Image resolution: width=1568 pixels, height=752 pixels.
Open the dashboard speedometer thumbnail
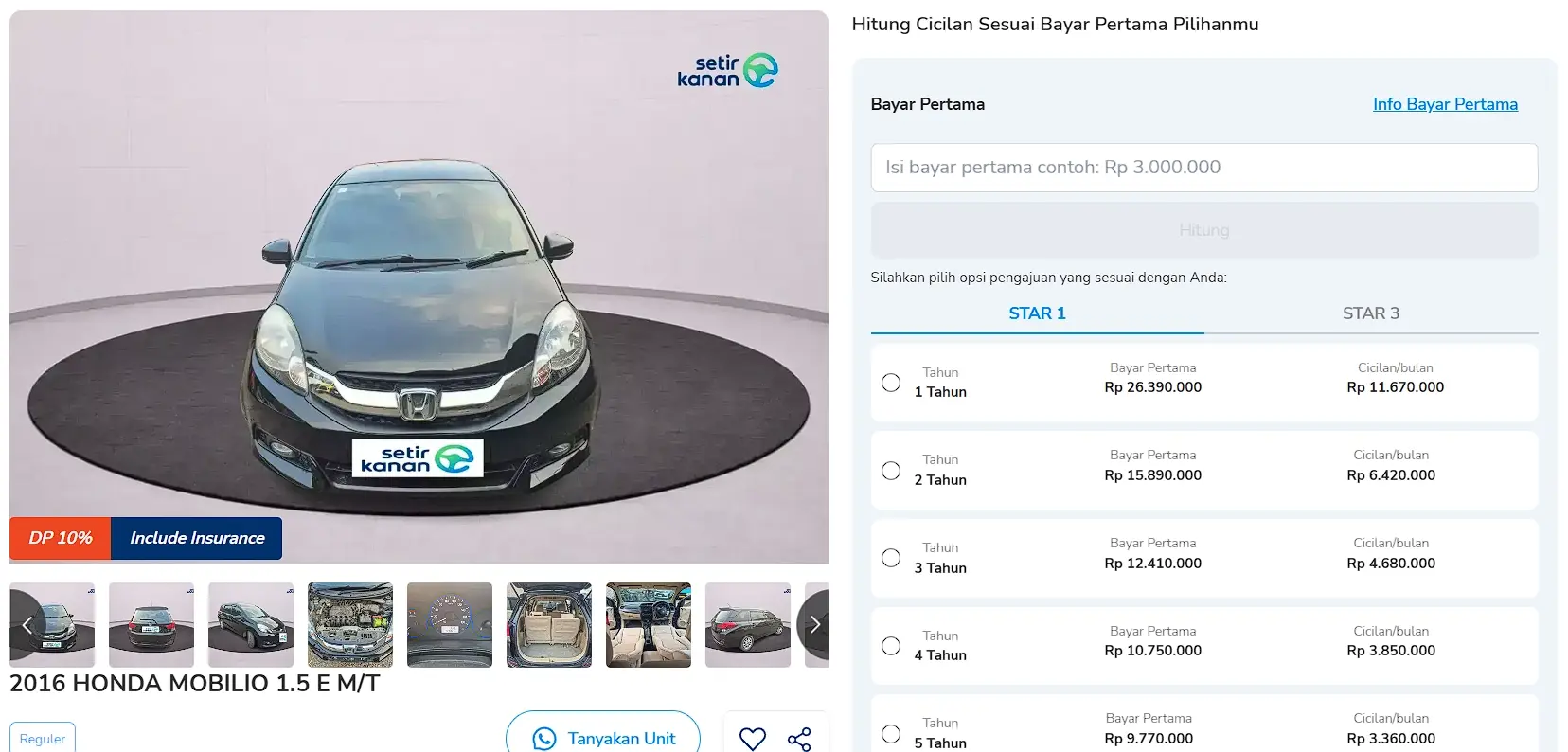[450, 625]
